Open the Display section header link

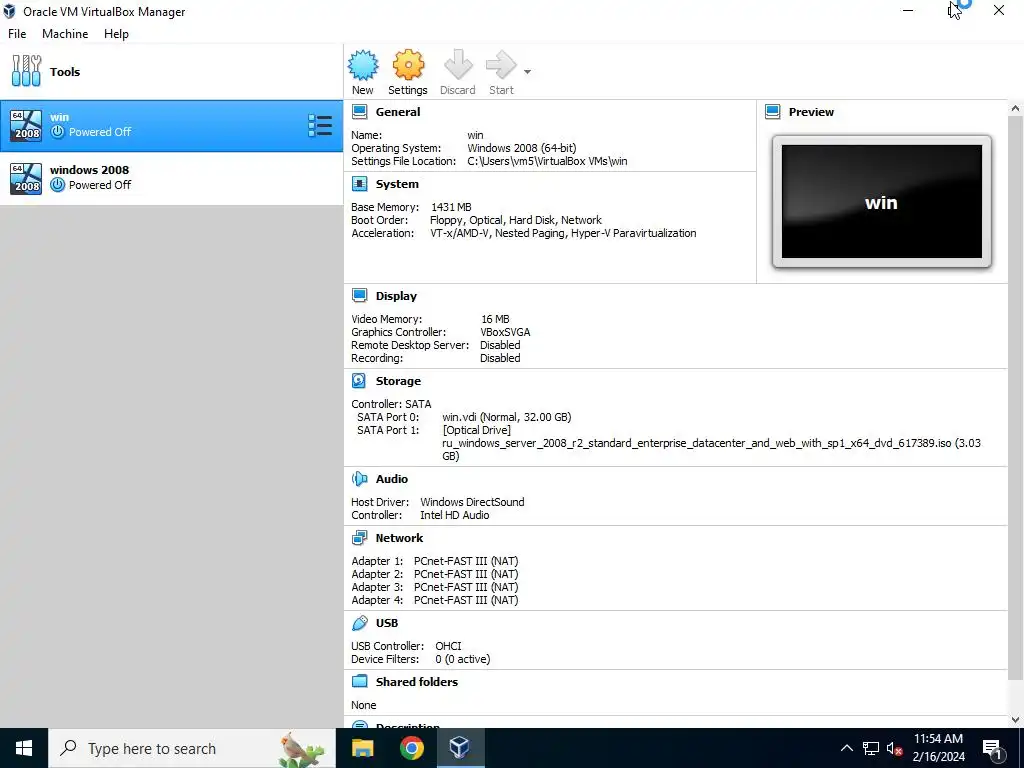(x=396, y=296)
